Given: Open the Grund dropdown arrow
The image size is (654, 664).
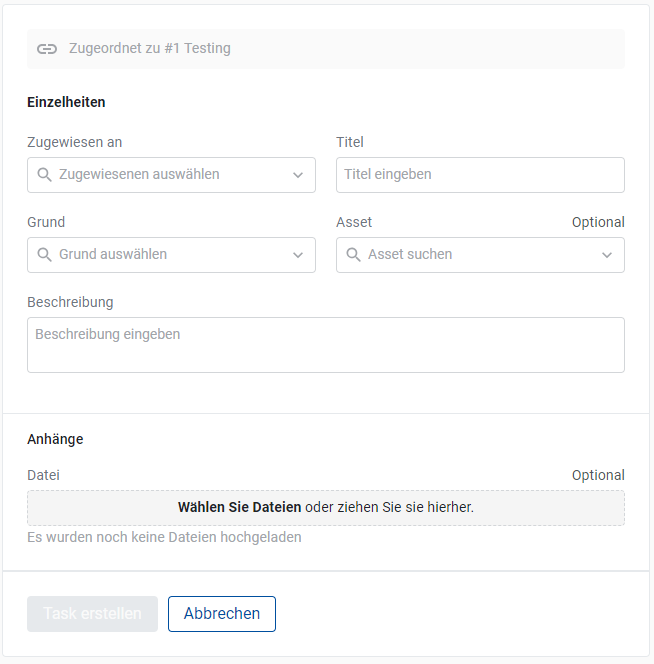Looking at the screenshot, I should pyautogui.click(x=298, y=255).
